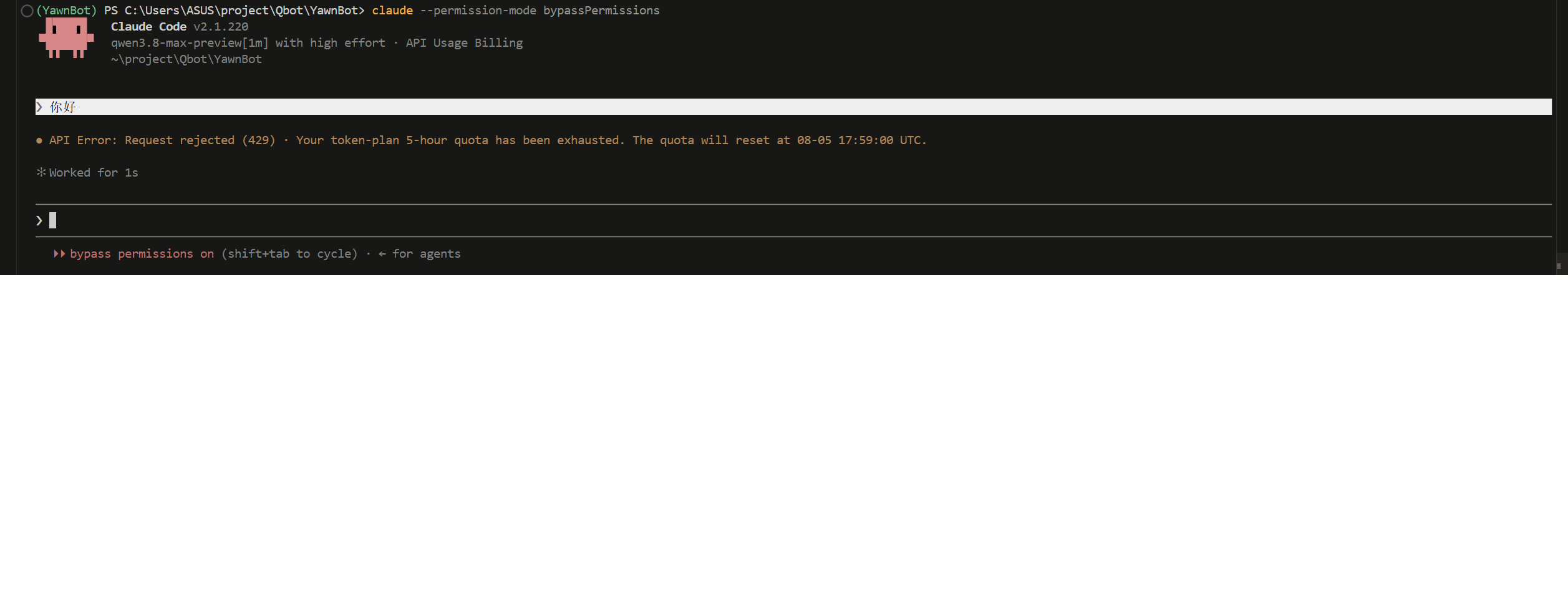Click the quota reset time '08-05 17:59:00 UTC'
The width and height of the screenshot is (1568, 599).
point(859,140)
